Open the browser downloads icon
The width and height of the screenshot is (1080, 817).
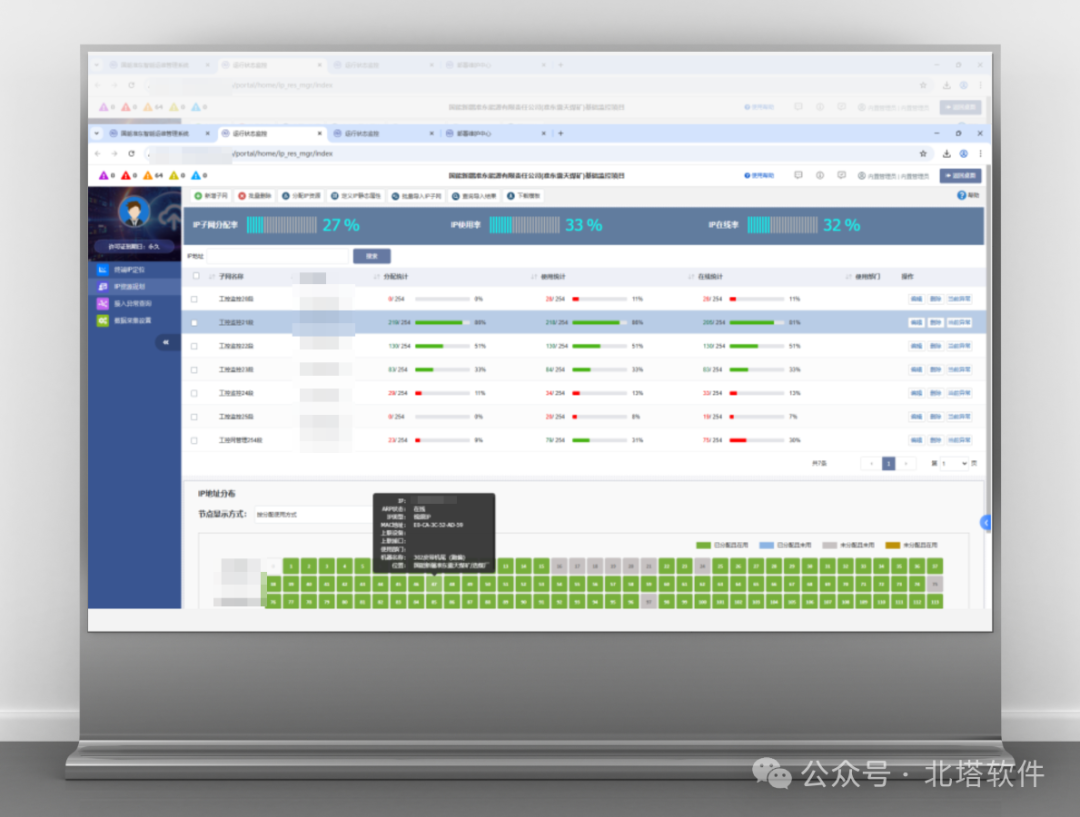pos(946,154)
